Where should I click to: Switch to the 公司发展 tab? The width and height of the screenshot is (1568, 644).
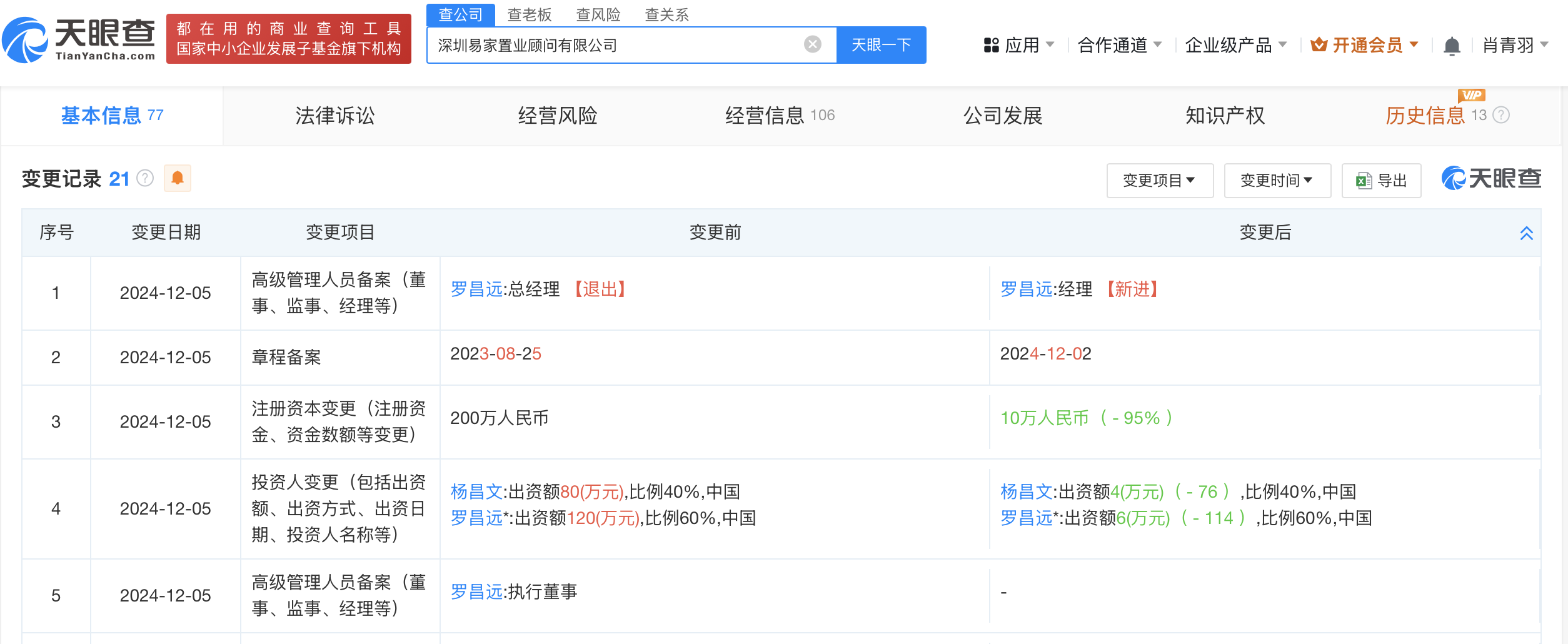point(1003,116)
